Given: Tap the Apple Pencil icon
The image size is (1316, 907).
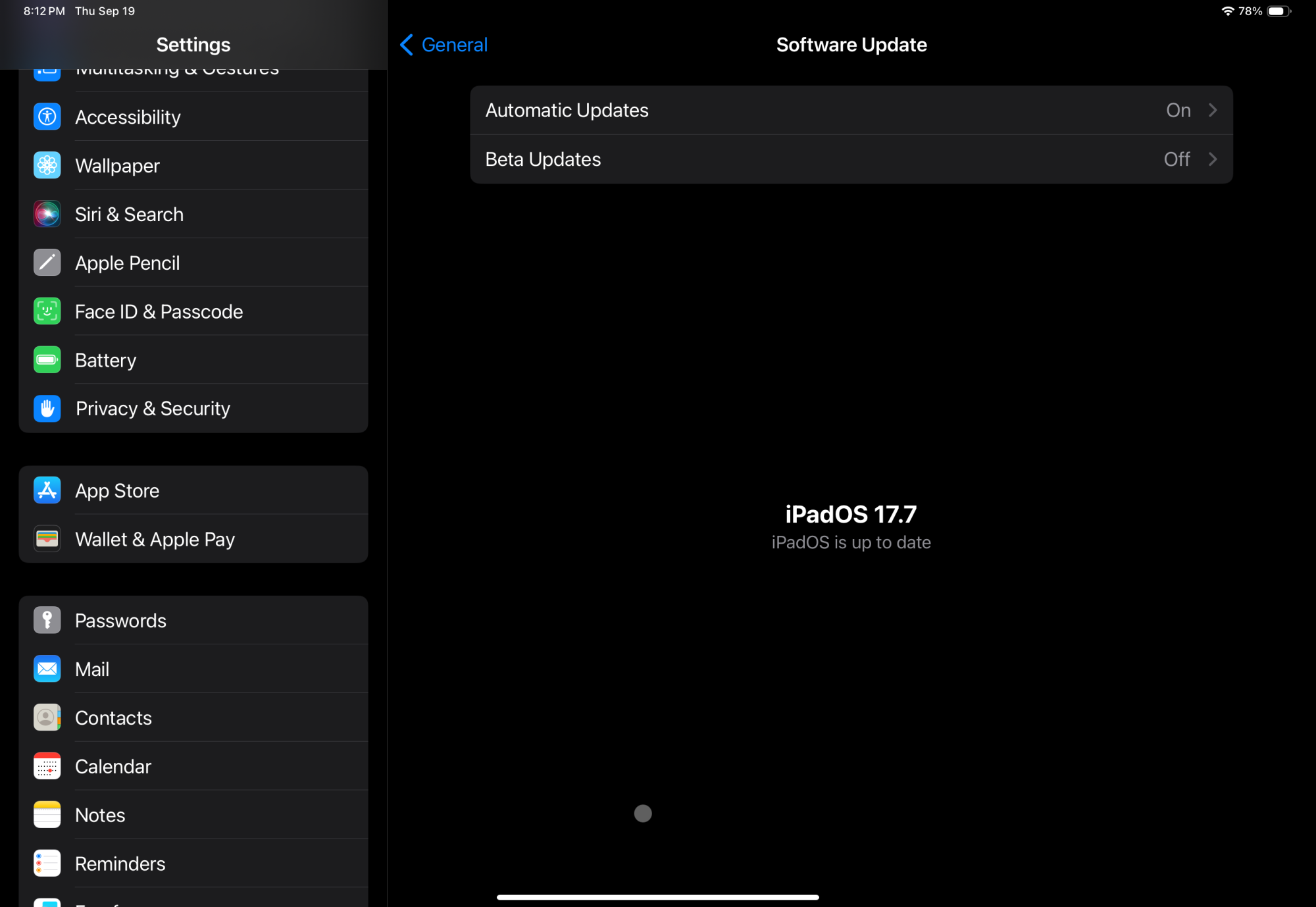Looking at the screenshot, I should pos(47,263).
